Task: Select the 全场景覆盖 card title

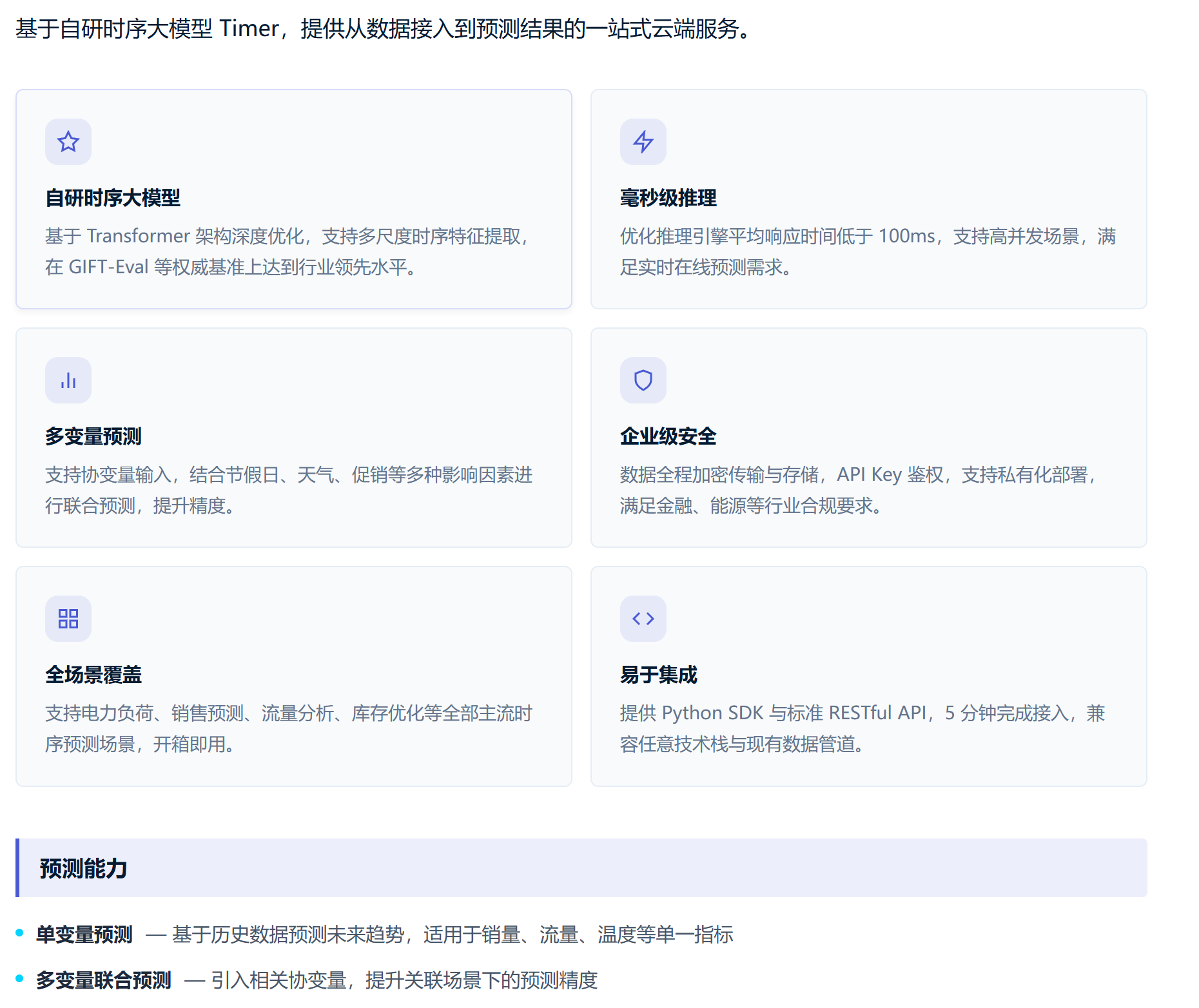Action: pos(93,675)
